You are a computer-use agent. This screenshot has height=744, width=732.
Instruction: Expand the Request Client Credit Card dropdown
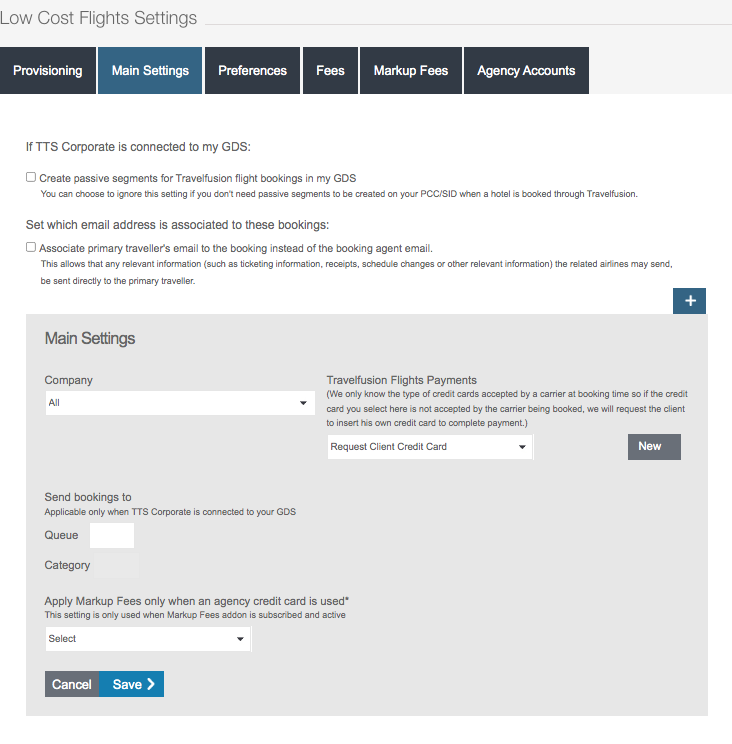click(x=429, y=447)
